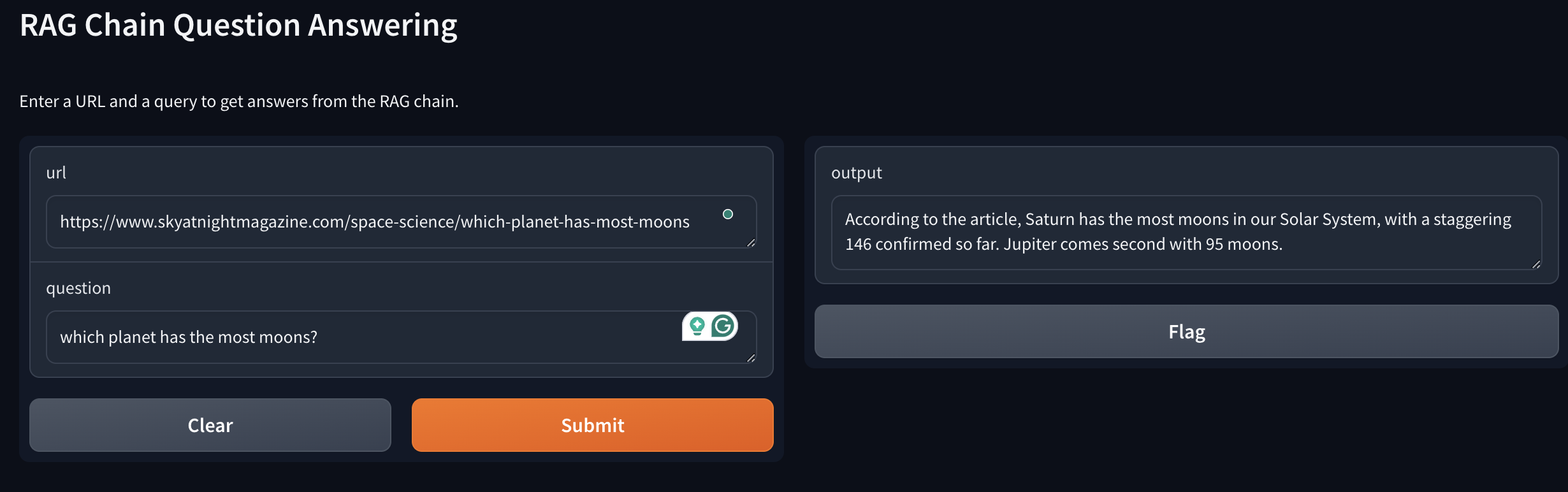Clear the form with the Clear button
The image size is (1568, 492).
click(x=210, y=425)
